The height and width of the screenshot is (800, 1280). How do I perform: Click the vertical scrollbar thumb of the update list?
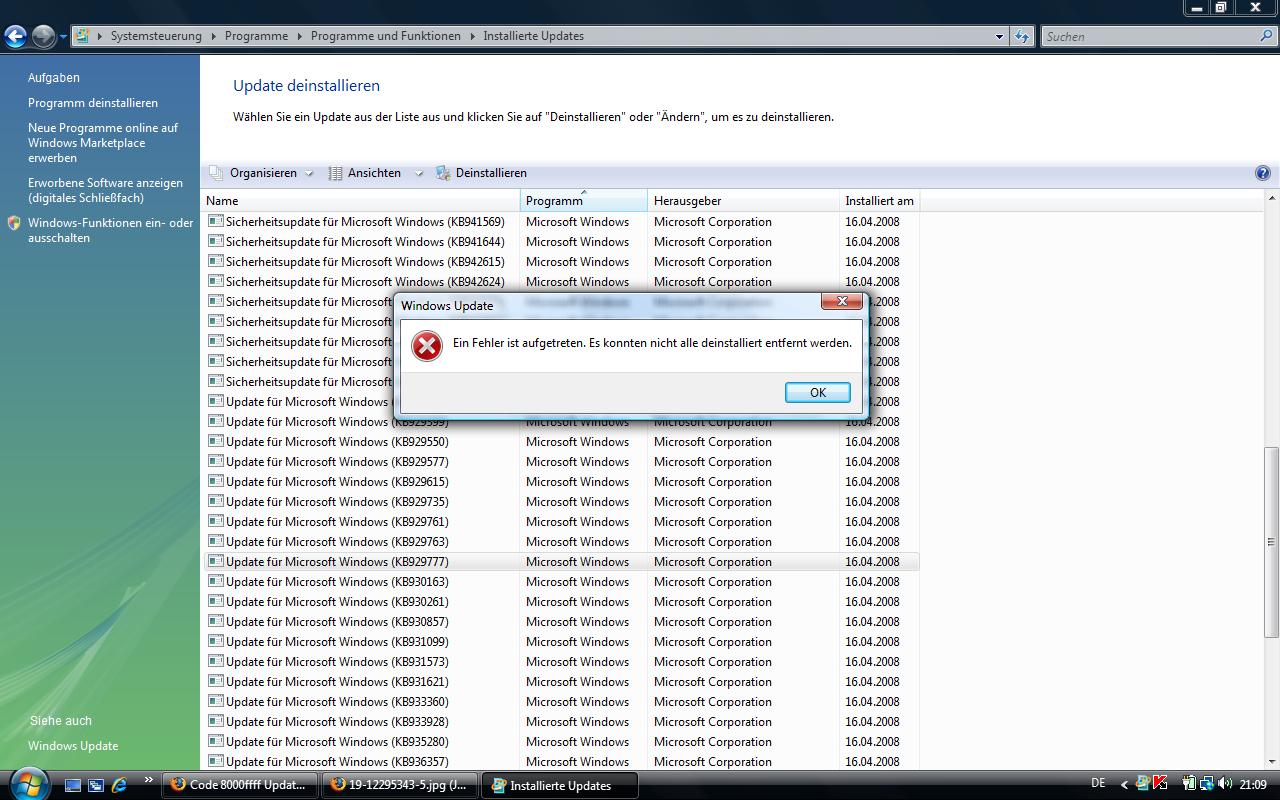(1271, 541)
